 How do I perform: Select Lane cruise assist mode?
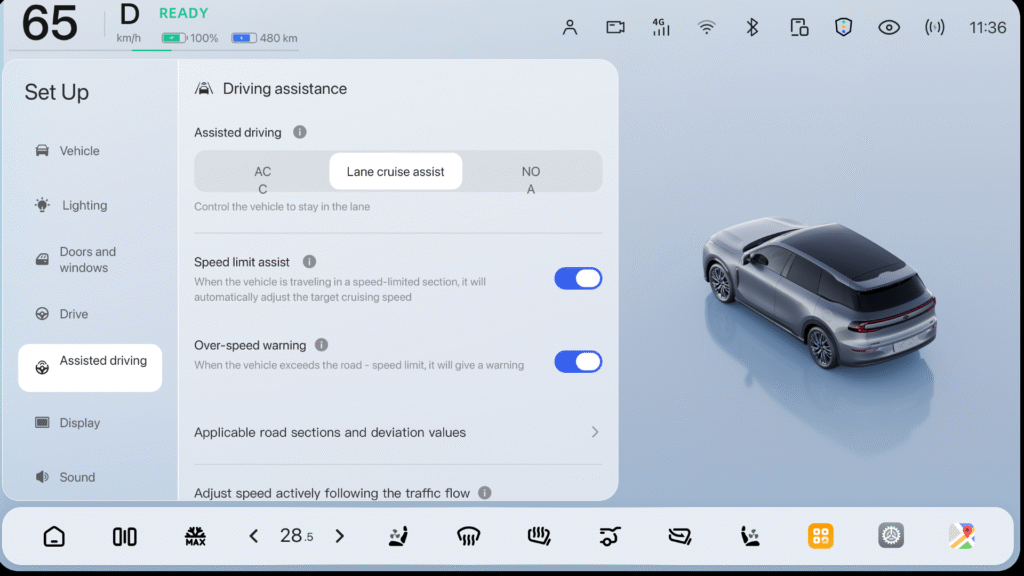396,172
